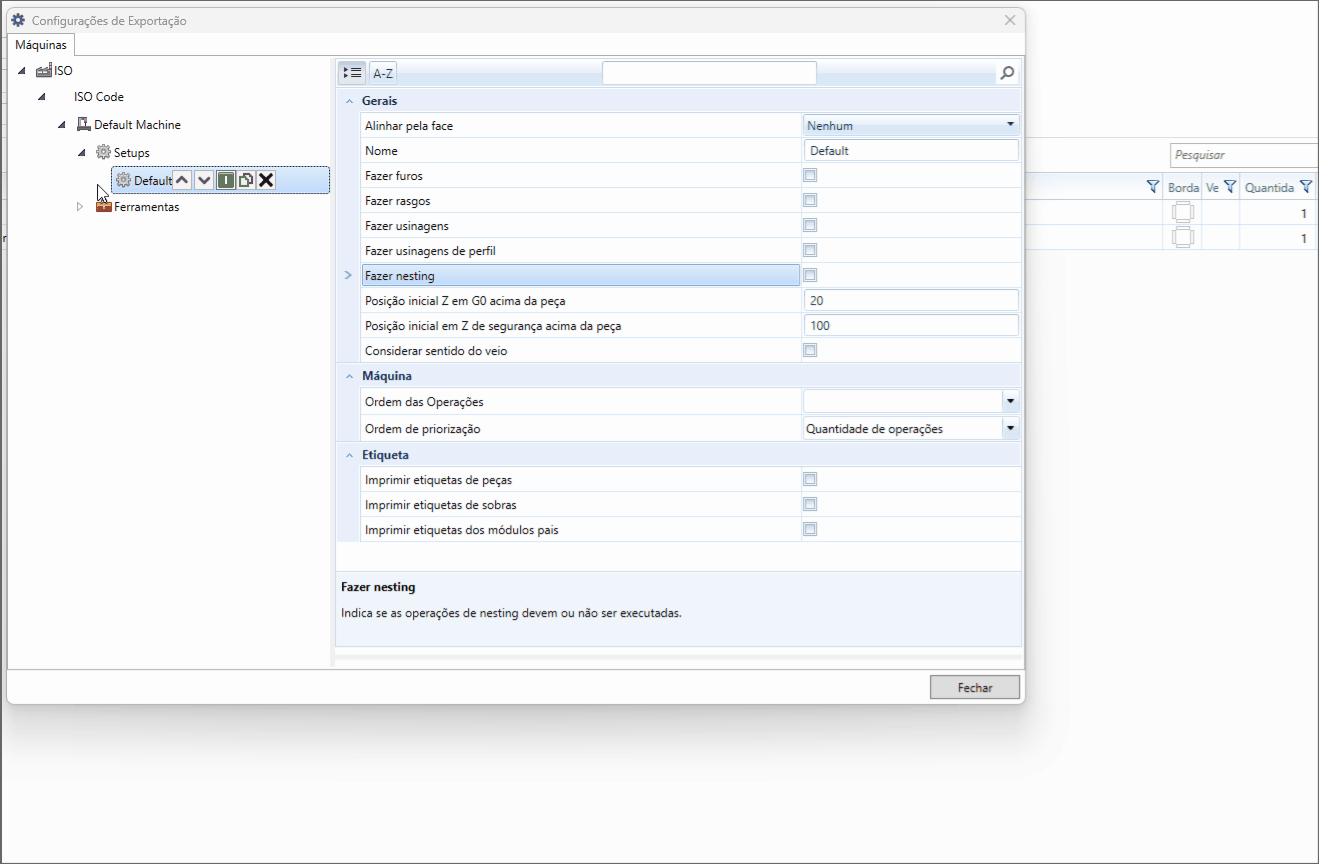Click the Nome text field
The width and height of the screenshot is (1319, 864).
click(911, 151)
